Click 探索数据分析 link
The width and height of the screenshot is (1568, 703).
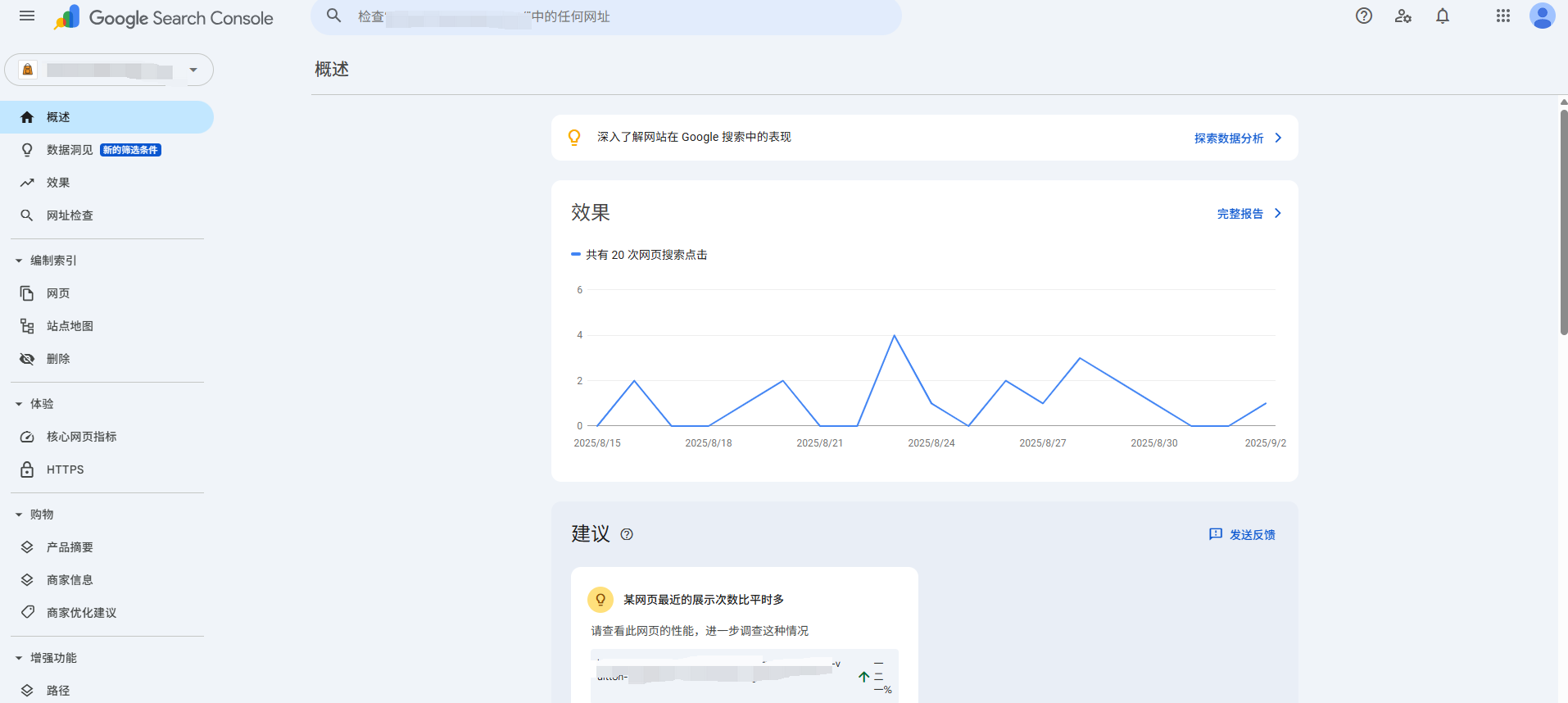[1237, 138]
